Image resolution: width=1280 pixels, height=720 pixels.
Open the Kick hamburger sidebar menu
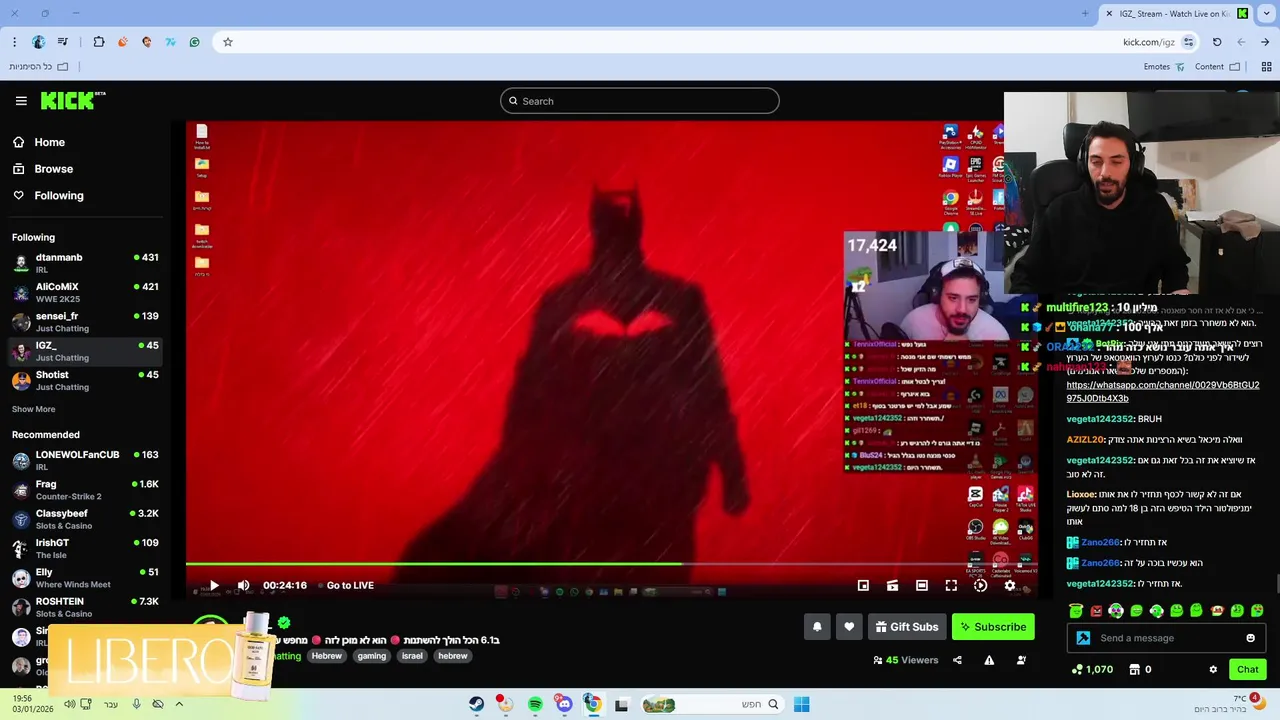21,101
